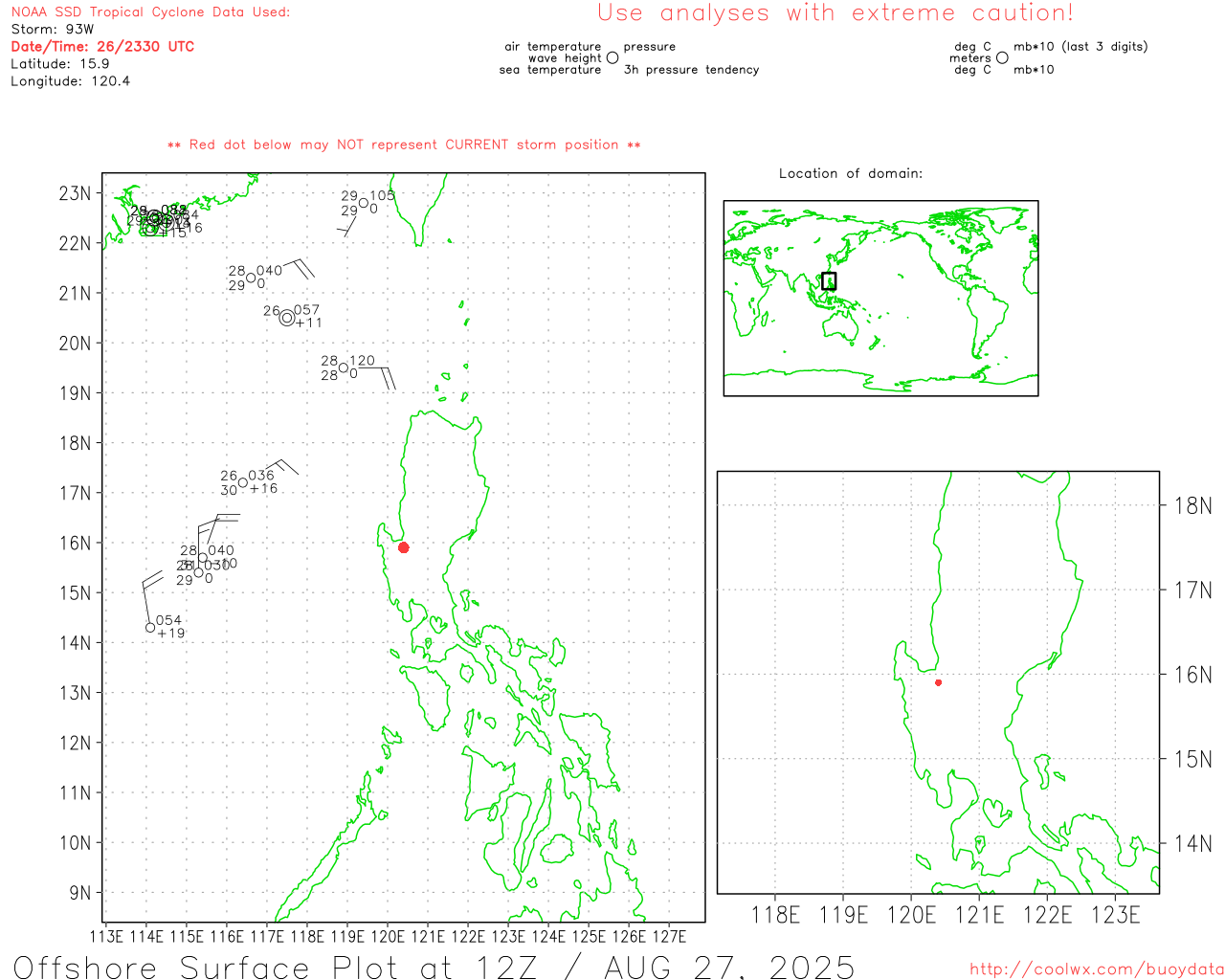This screenshot has width=1225, height=980.
Task: Click the 9N latitude label
Action: (79, 893)
